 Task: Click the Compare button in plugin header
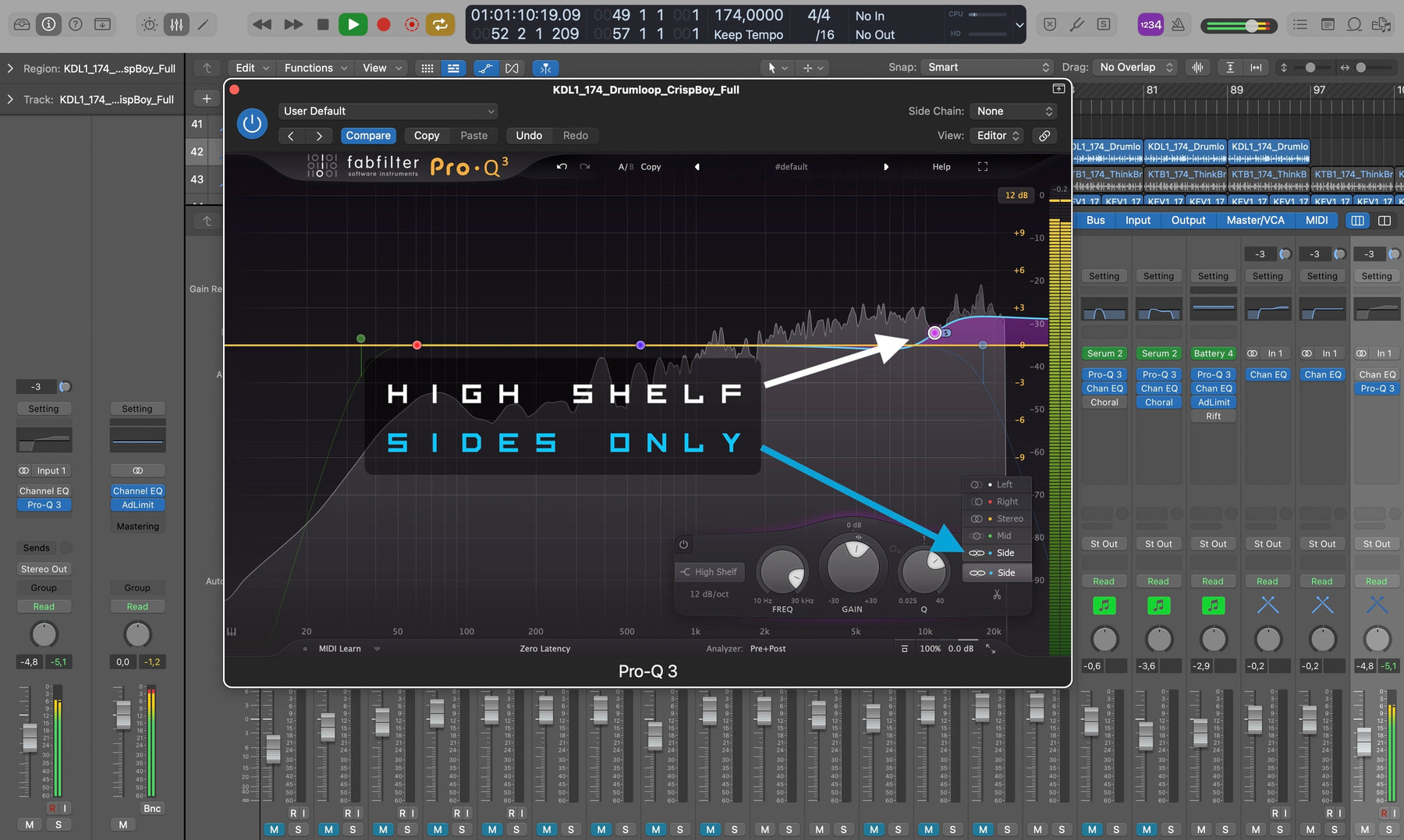(x=368, y=136)
